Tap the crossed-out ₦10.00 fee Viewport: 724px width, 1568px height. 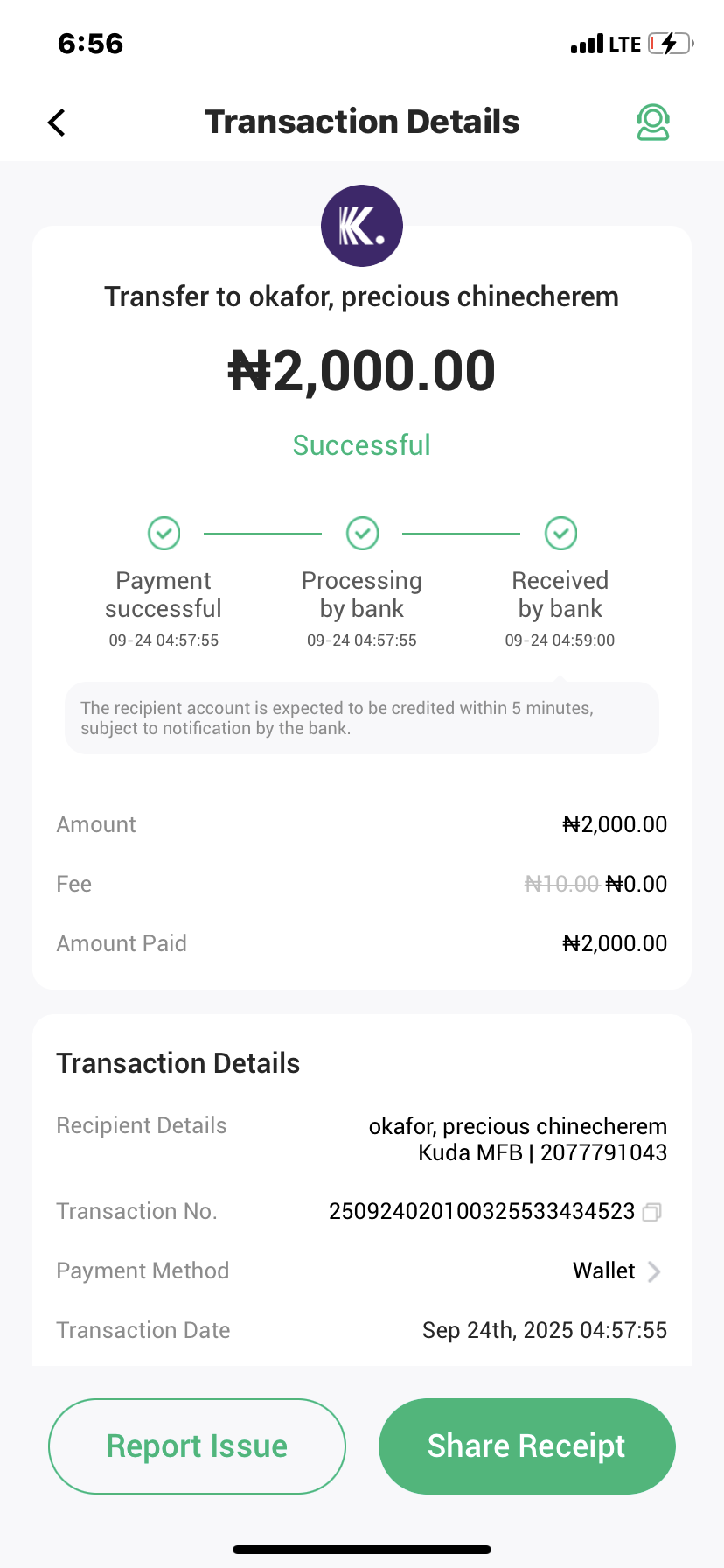pyautogui.click(x=561, y=884)
